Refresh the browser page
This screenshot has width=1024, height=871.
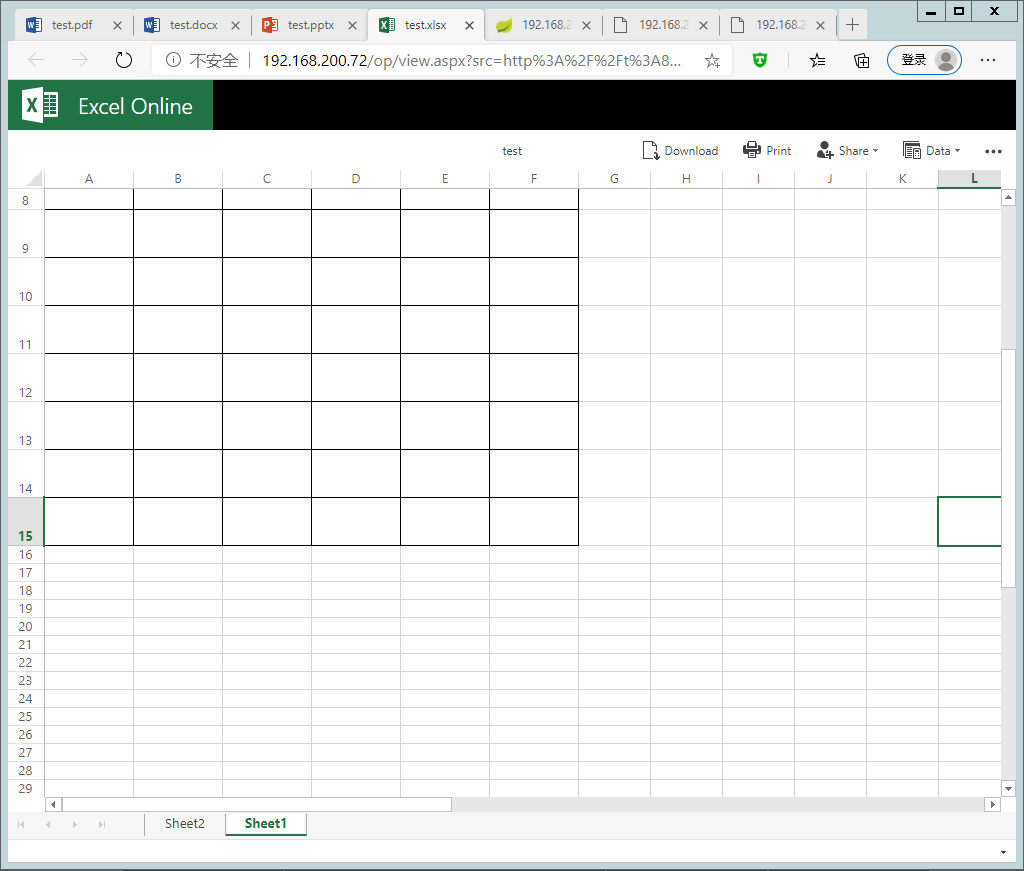click(x=123, y=60)
